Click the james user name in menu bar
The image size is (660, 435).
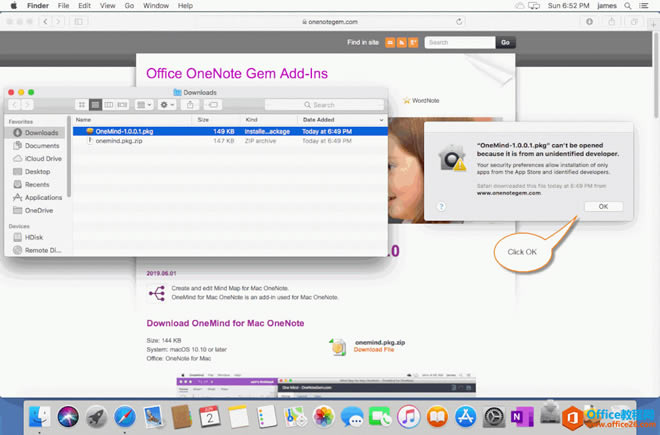pyautogui.click(x=607, y=5)
